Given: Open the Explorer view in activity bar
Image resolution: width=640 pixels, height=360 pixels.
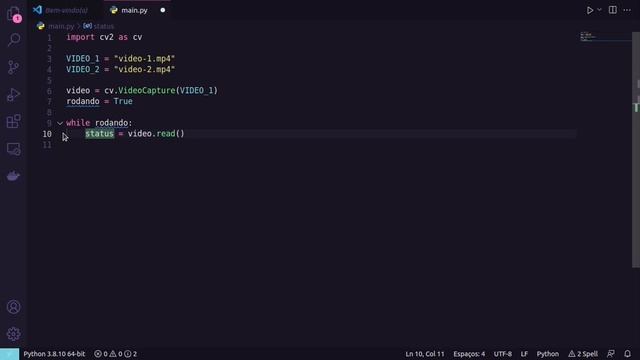Looking at the screenshot, I should click(x=13, y=13).
